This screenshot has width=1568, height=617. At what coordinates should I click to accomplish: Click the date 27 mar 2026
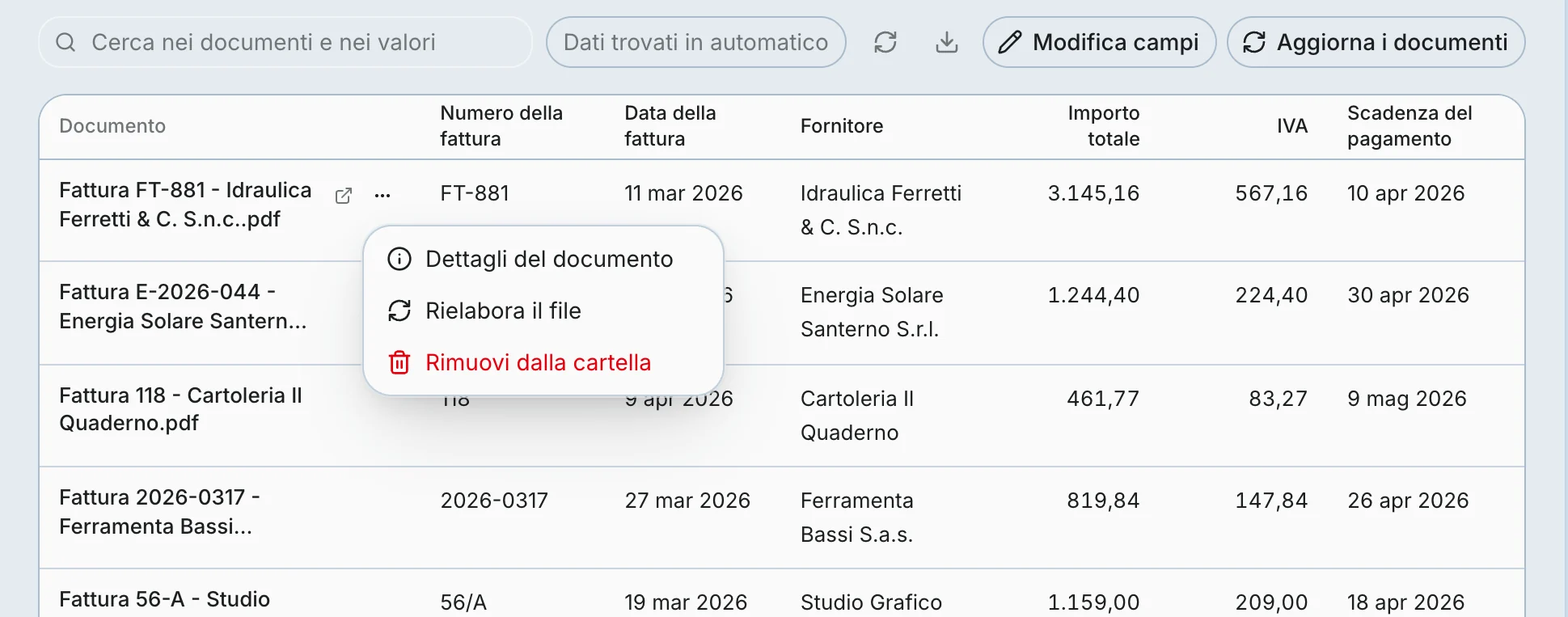coord(687,501)
